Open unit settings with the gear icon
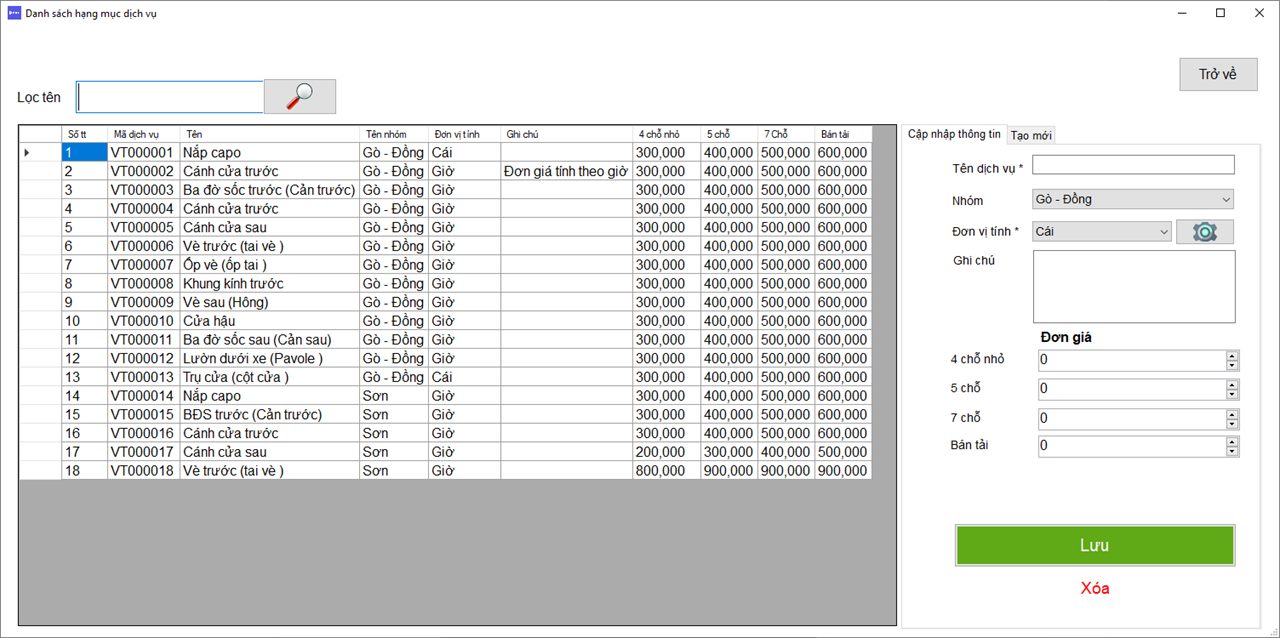The width and height of the screenshot is (1280, 638). click(x=1205, y=232)
